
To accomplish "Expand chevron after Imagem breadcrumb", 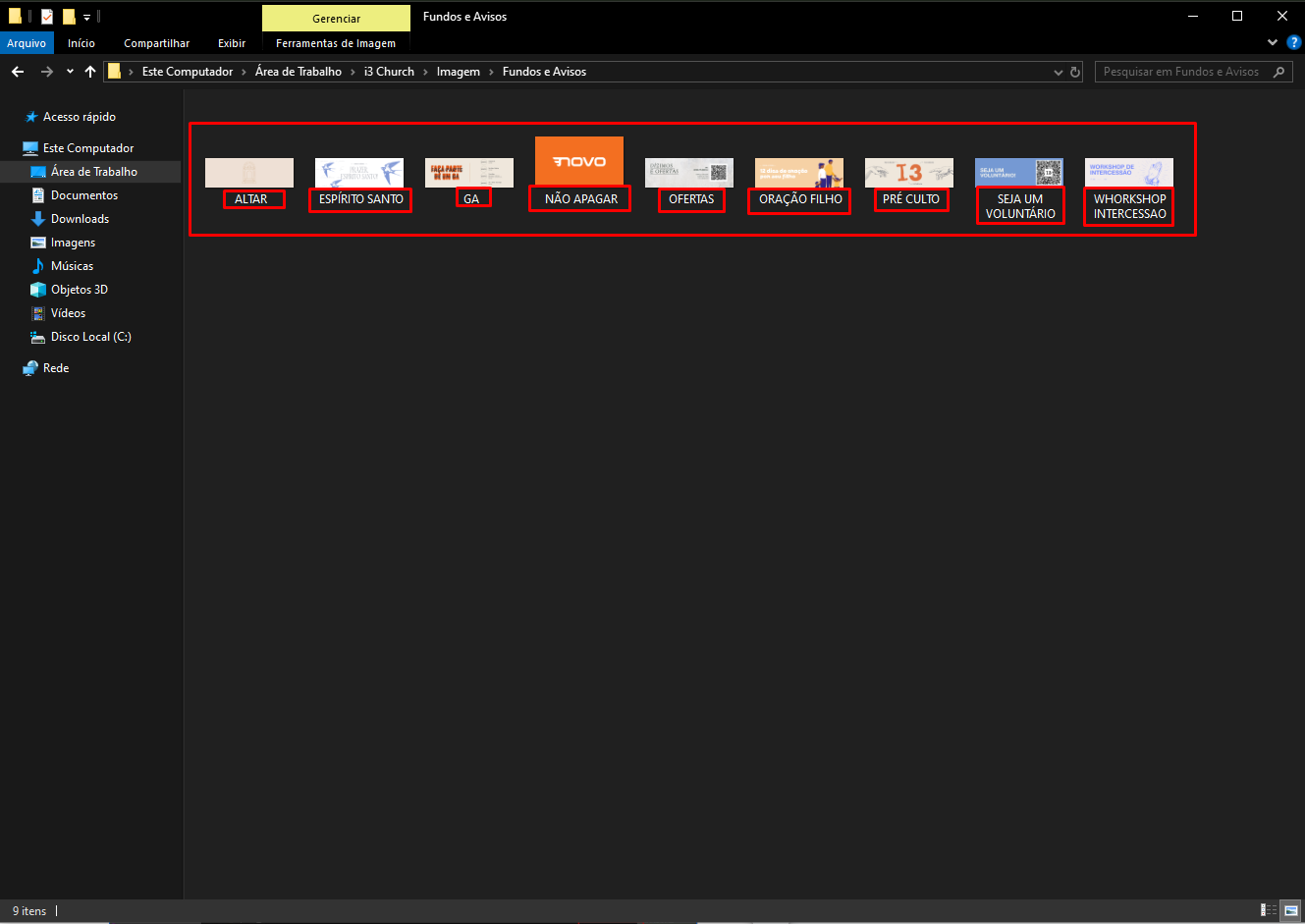I will 491,72.
